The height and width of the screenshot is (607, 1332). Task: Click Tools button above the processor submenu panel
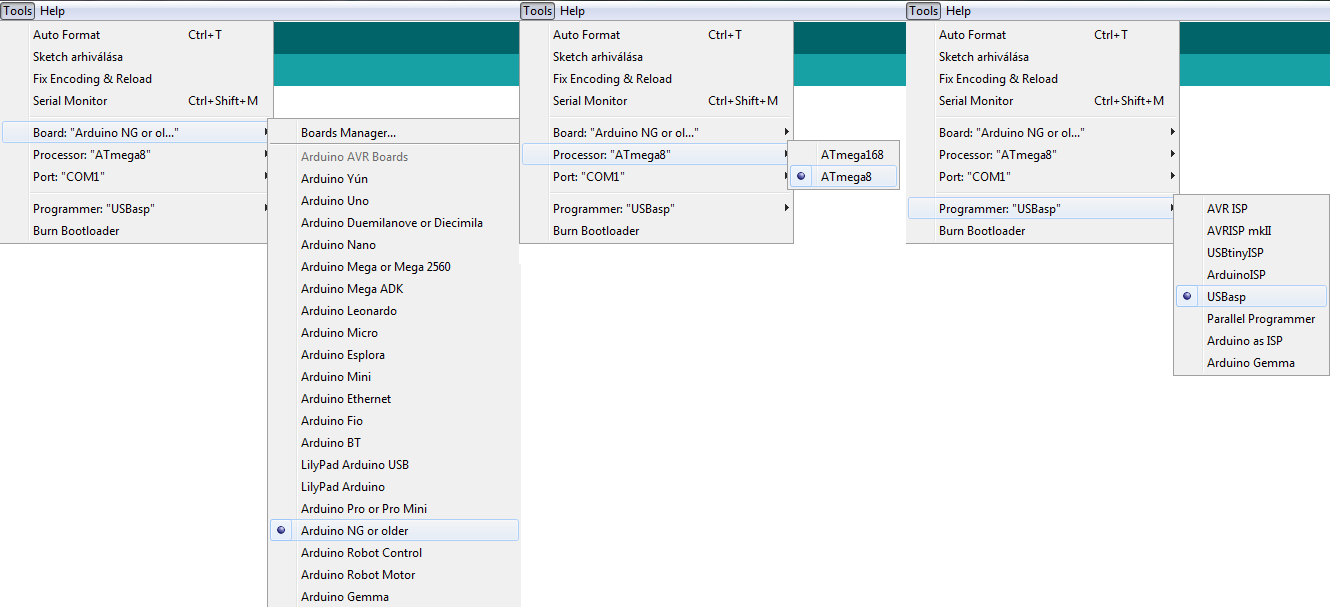(x=538, y=11)
